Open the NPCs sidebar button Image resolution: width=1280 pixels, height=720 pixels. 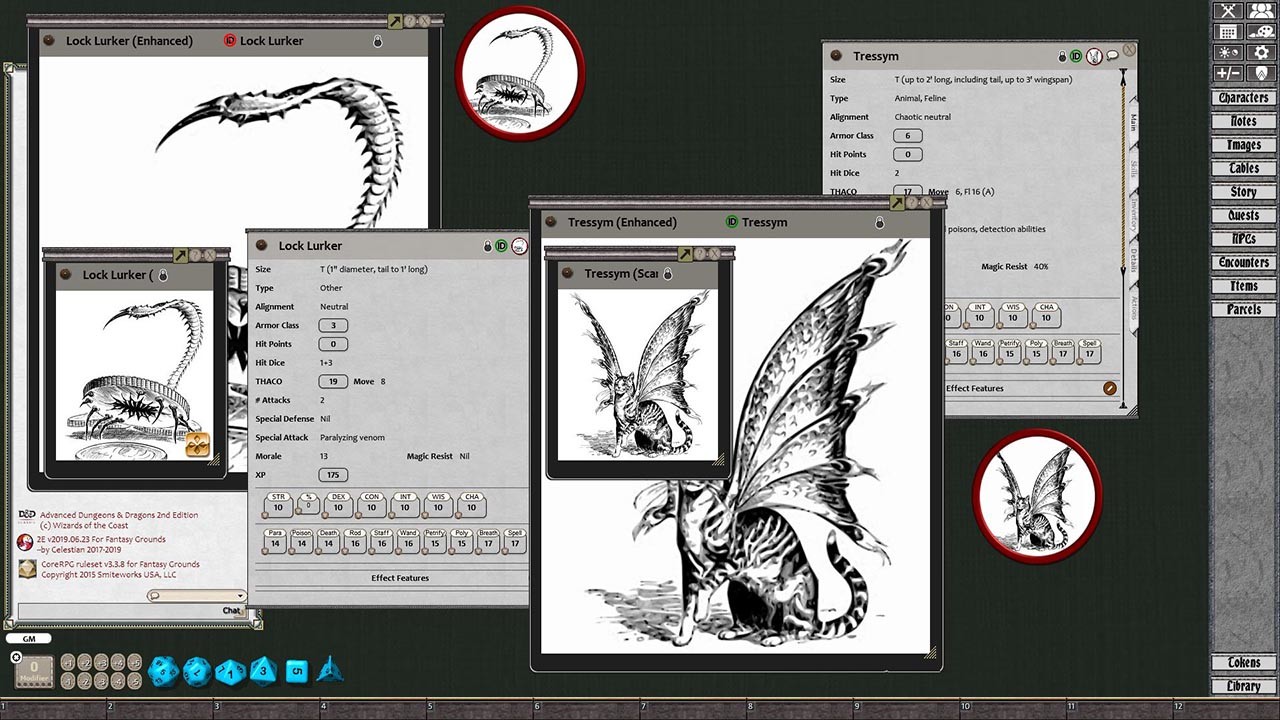coord(1242,238)
